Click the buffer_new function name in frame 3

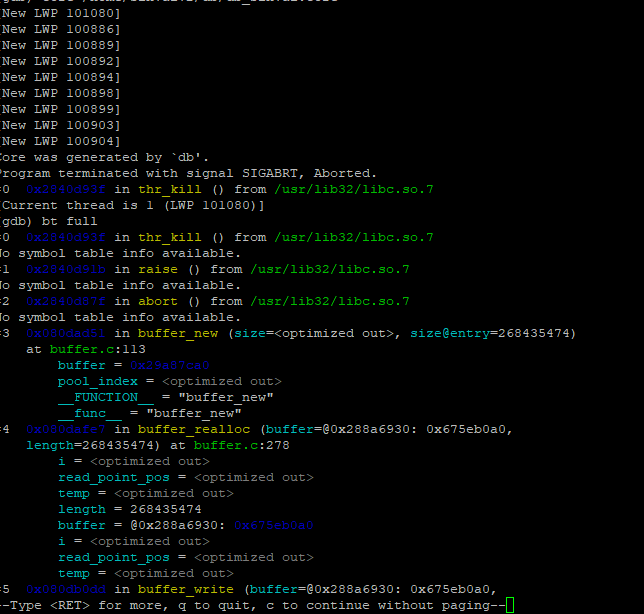[x=178, y=333]
